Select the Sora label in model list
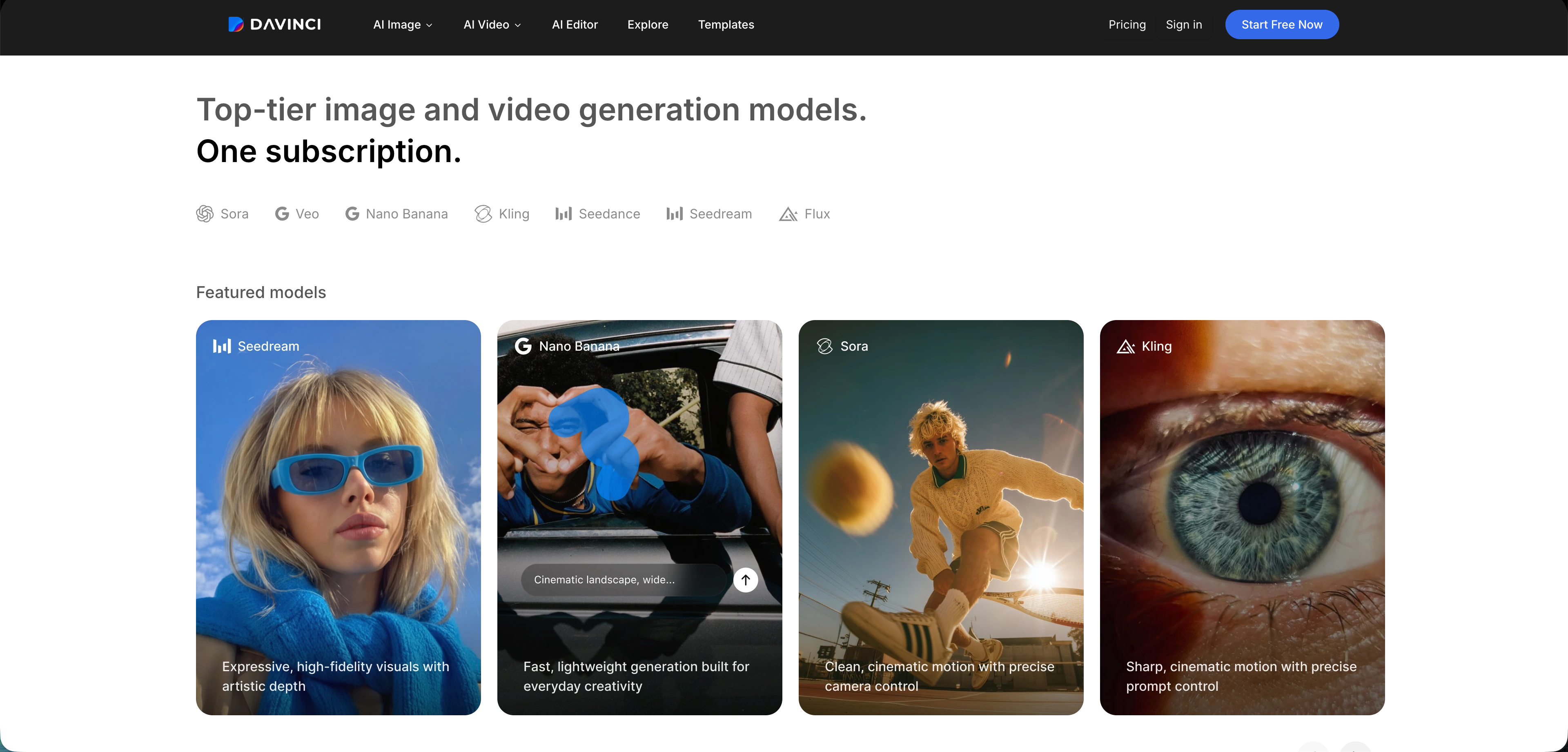The image size is (1568, 752). (x=234, y=214)
